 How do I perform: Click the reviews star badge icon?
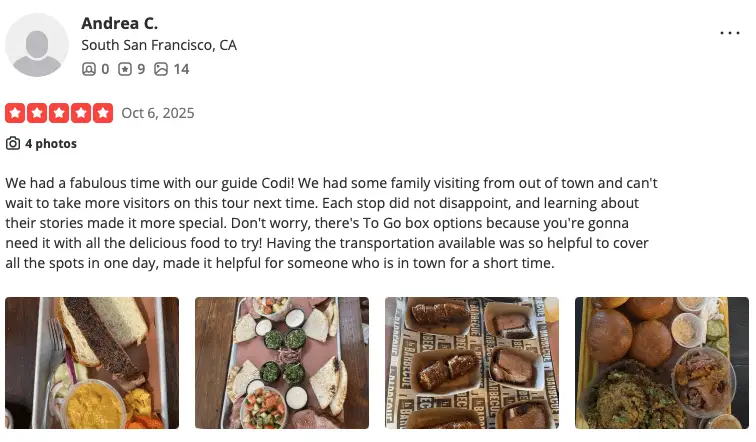pyautogui.click(x=125, y=69)
